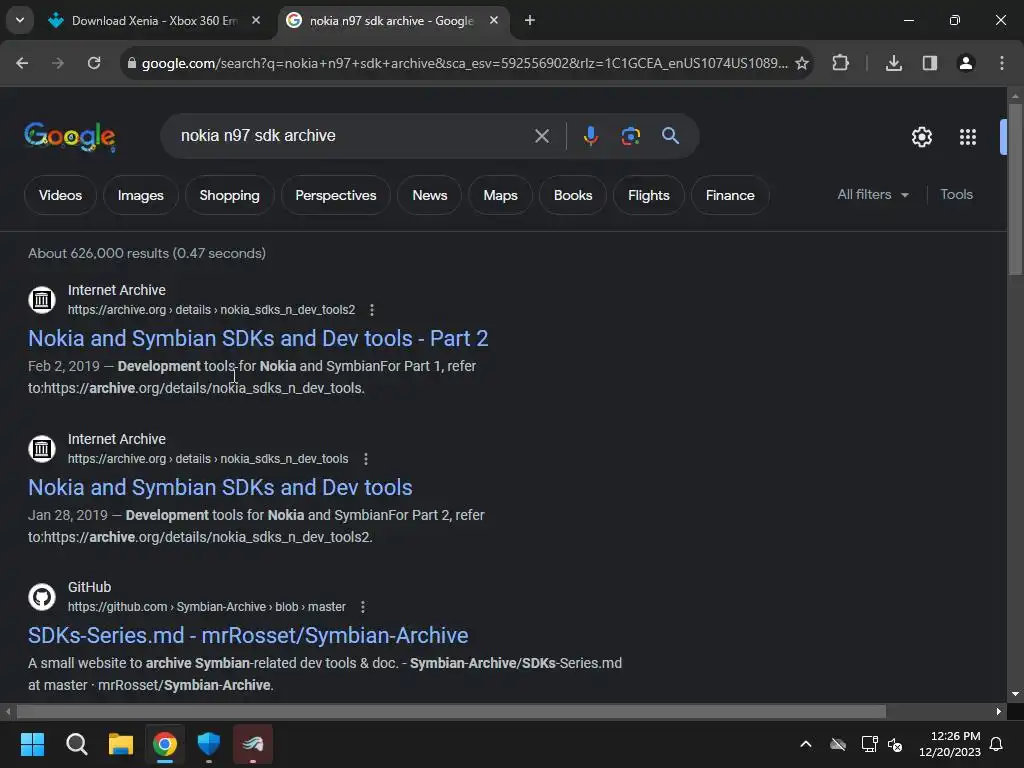Image resolution: width=1024 pixels, height=768 pixels.
Task: Toggle the Chrome side panel
Action: point(929,63)
